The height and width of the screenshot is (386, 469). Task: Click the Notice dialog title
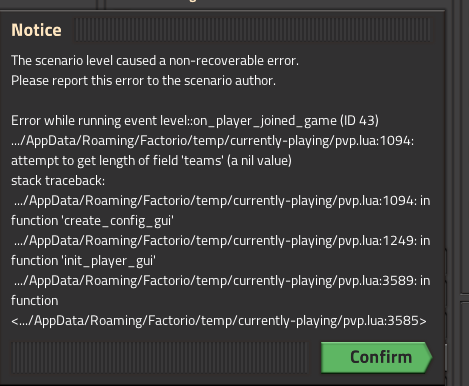tap(36, 30)
